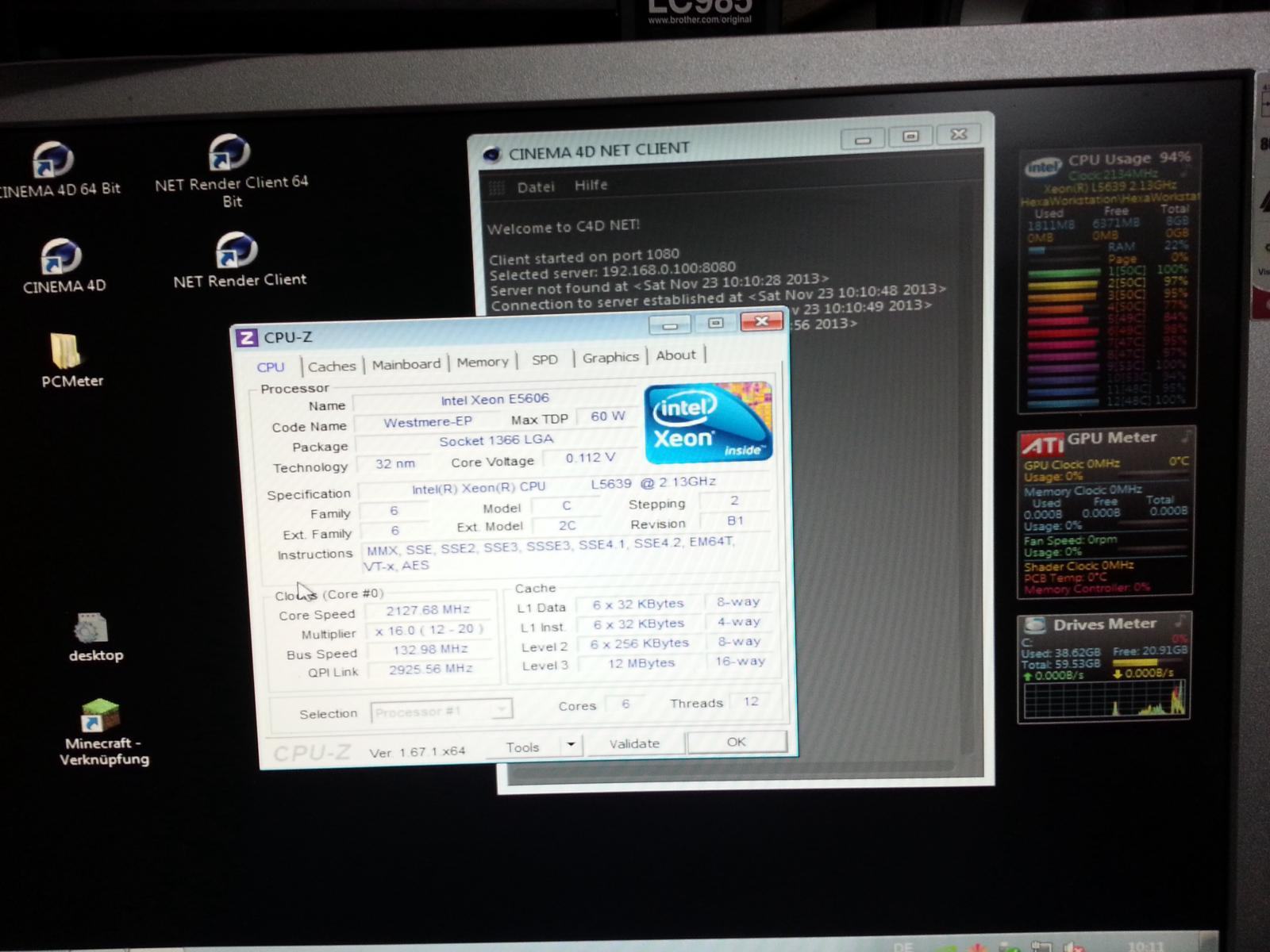Screen dimensions: 1270x952
Task: Open the Graphics tab
Action: click(x=610, y=358)
